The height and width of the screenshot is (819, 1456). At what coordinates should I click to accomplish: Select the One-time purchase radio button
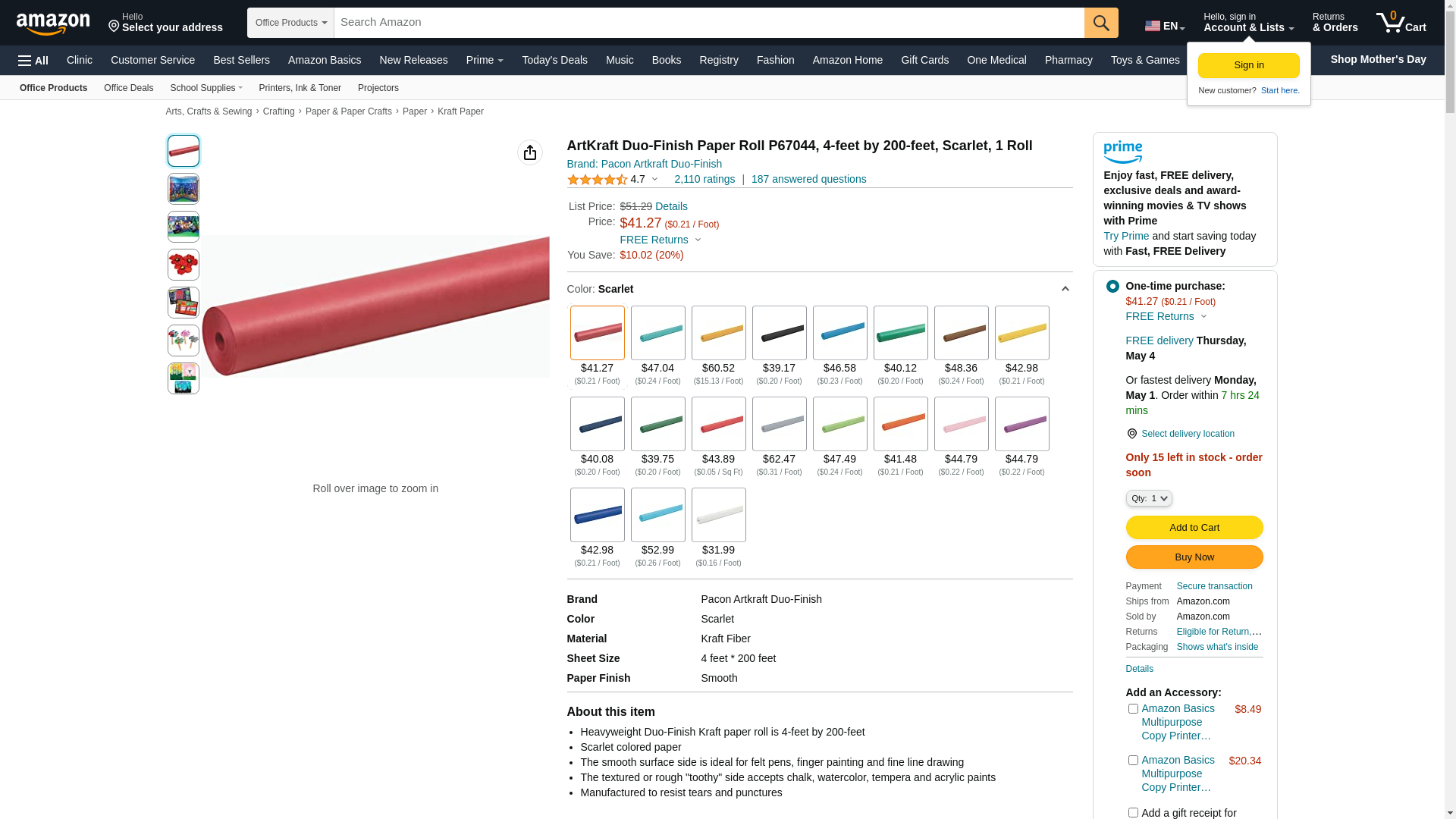tap(1112, 287)
